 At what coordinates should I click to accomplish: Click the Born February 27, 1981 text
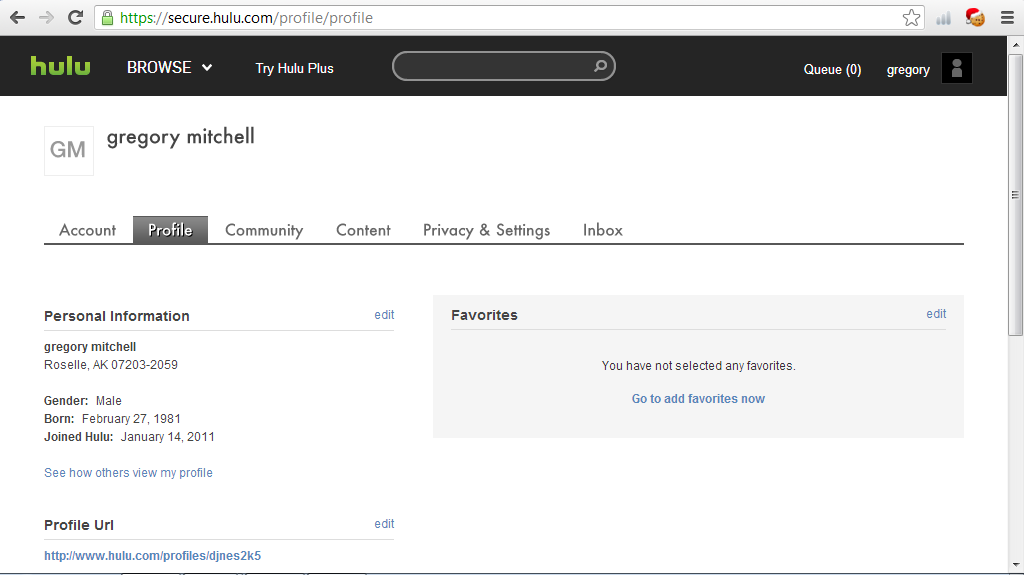click(x=112, y=419)
